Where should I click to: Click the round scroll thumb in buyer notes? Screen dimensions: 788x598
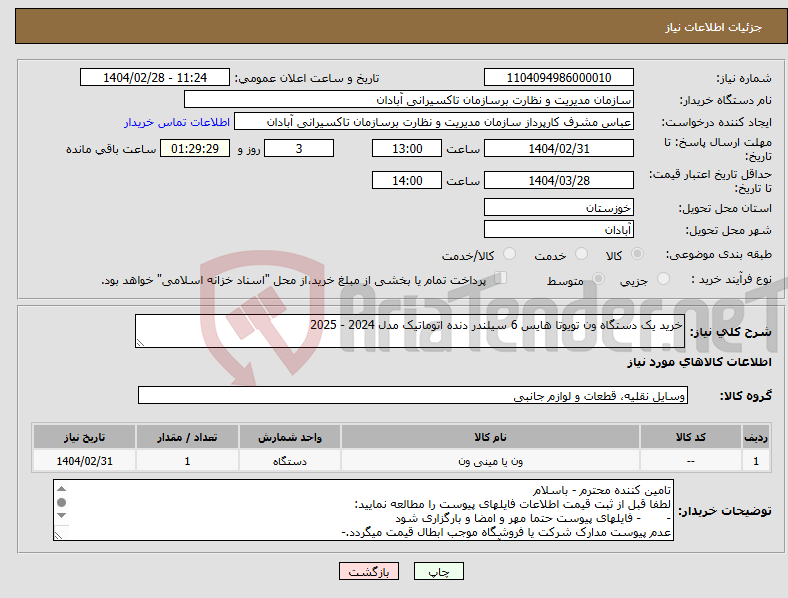[x=61, y=503]
